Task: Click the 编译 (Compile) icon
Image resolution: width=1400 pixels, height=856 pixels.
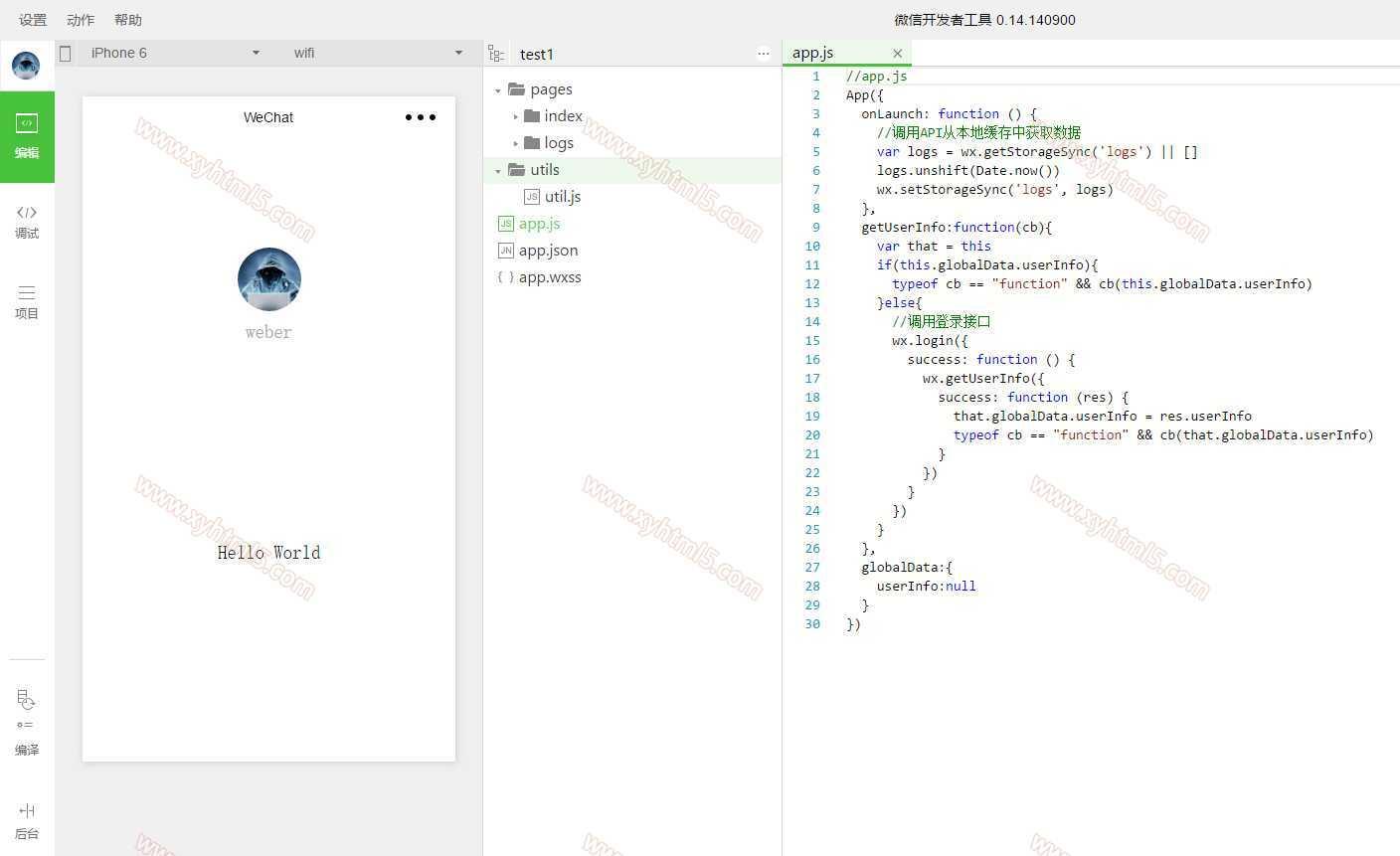Action: (x=27, y=723)
